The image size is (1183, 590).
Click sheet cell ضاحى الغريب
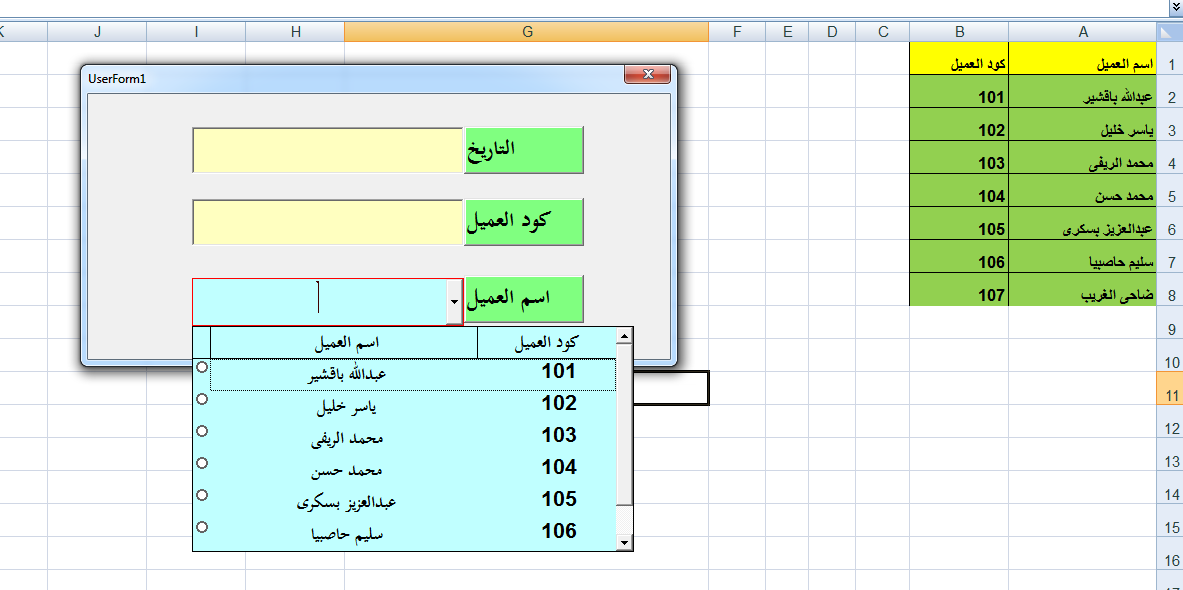tap(1083, 290)
